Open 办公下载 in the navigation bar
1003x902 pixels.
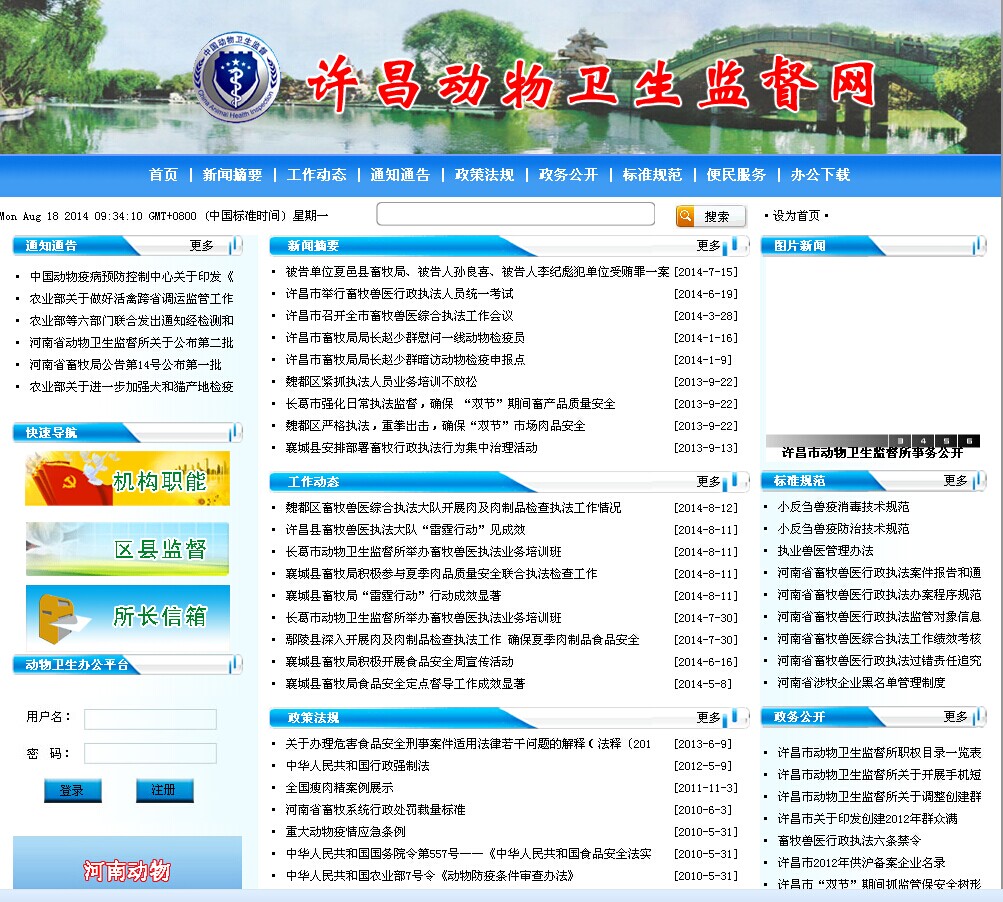820,175
